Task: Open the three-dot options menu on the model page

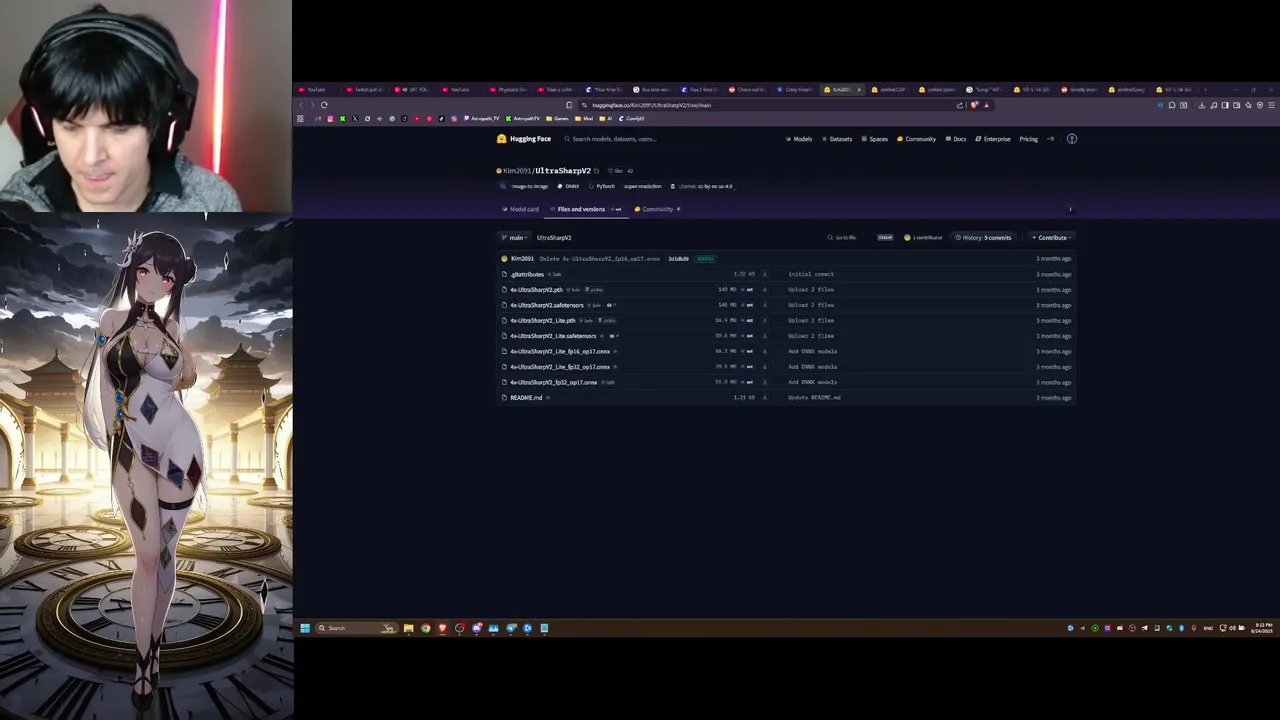Action: [1070, 209]
